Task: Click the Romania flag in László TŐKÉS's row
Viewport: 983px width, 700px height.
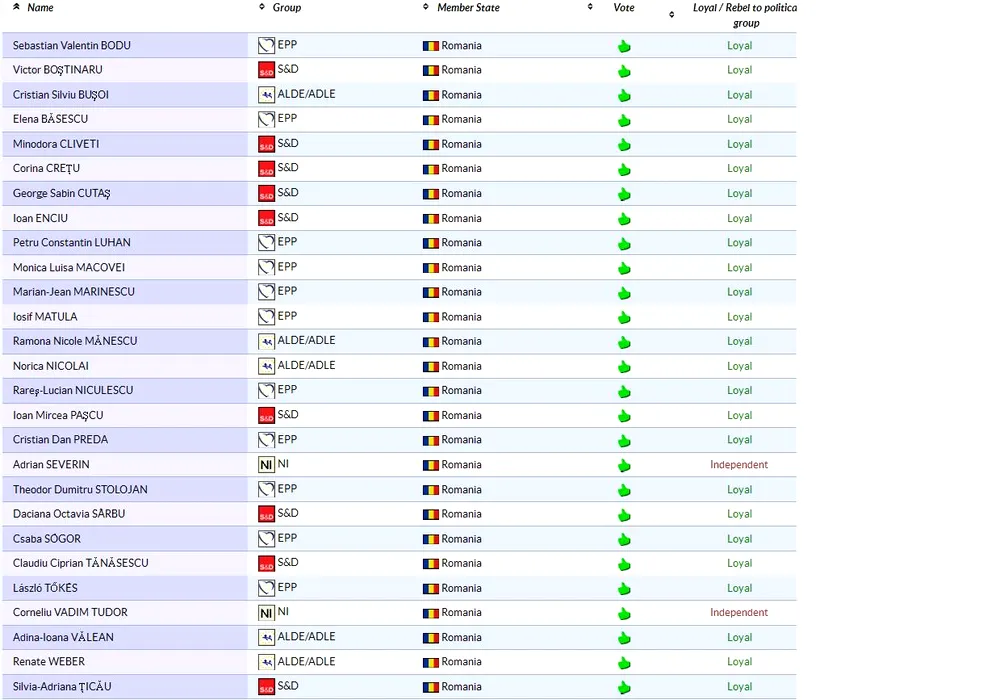Action: click(x=431, y=589)
